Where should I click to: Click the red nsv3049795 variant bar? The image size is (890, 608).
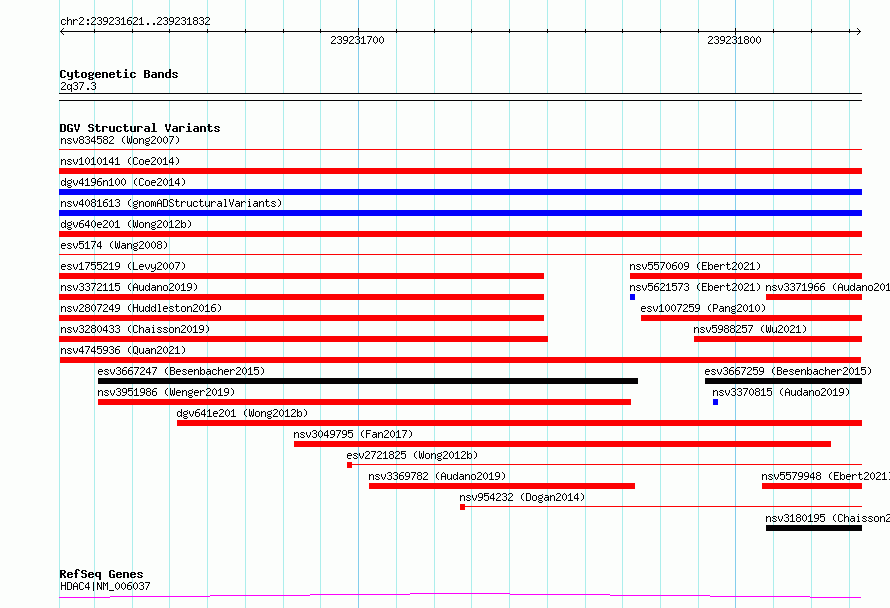pyautogui.click(x=562, y=444)
